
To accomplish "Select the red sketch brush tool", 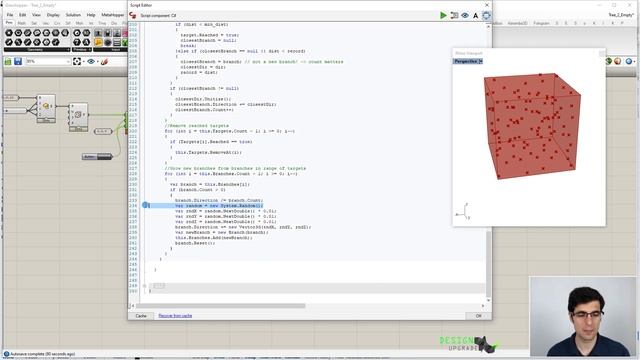I will (x=104, y=61).
